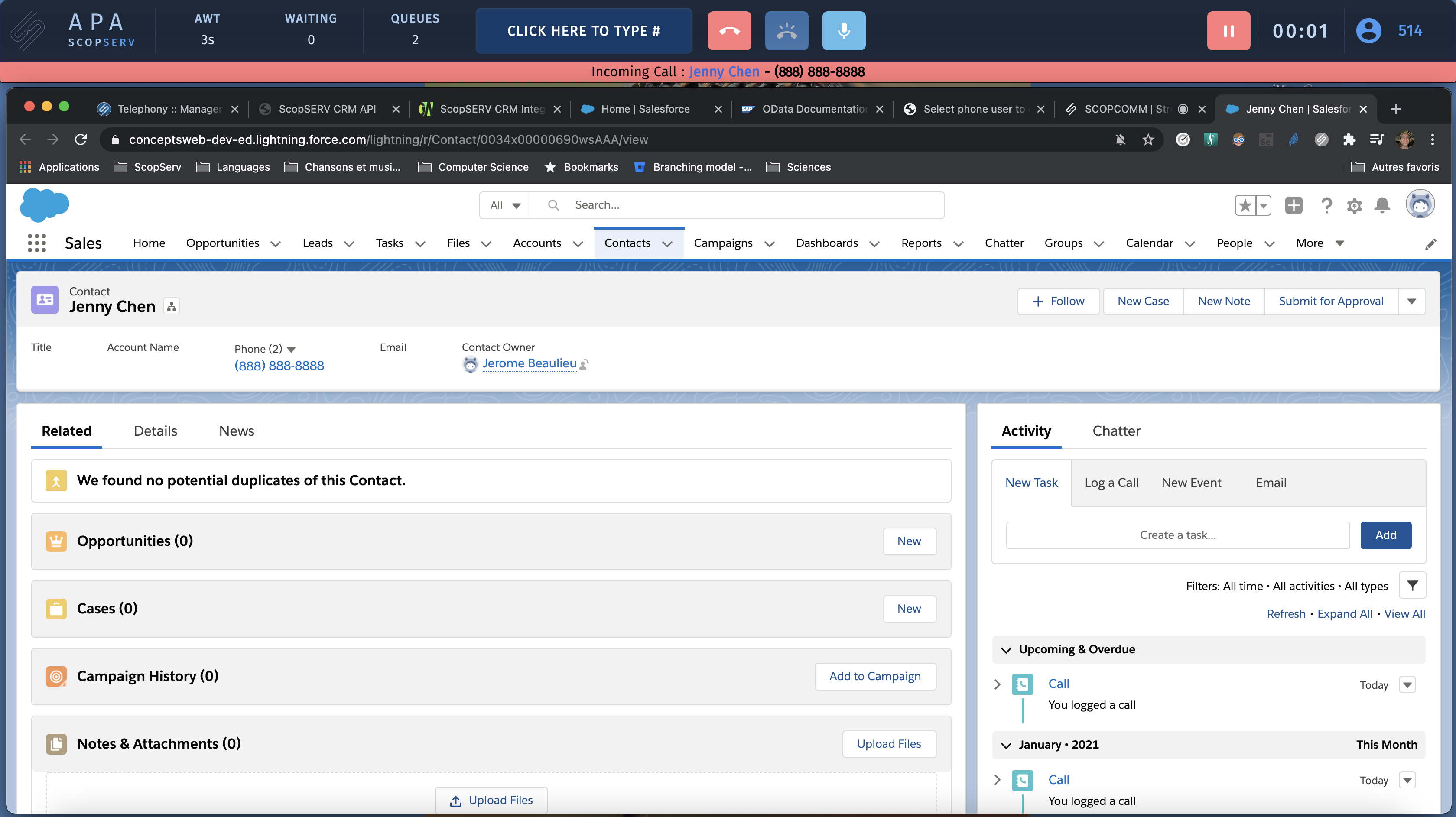The width and height of the screenshot is (1456, 817).
Task: Click the phone number (888) 888-8888 link
Action: pyautogui.click(x=279, y=366)
